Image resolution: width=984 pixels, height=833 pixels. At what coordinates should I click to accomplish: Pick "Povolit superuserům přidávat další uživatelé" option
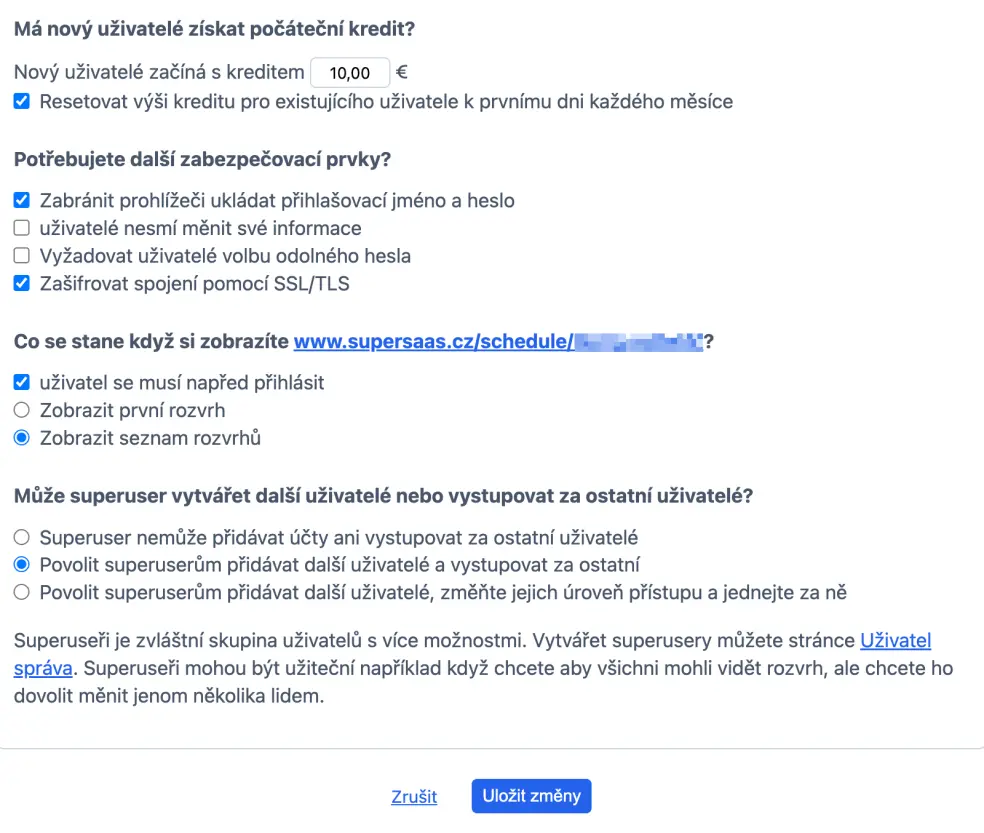click(21, 565)
